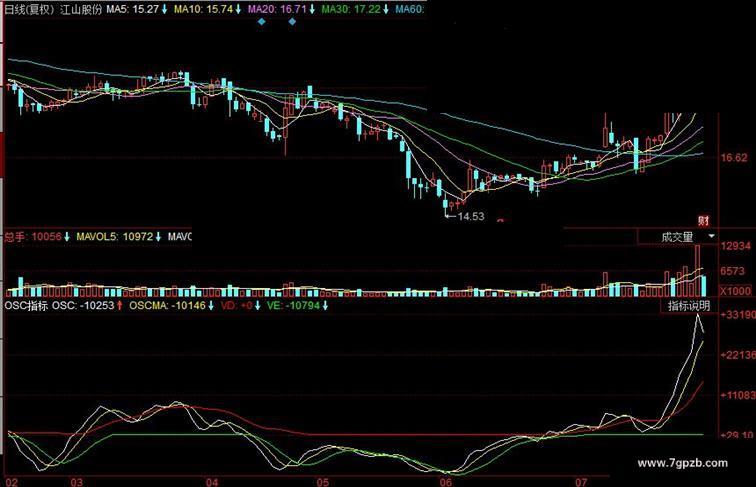
Task: Click the red 财 icon
Action: click(703, 221)
